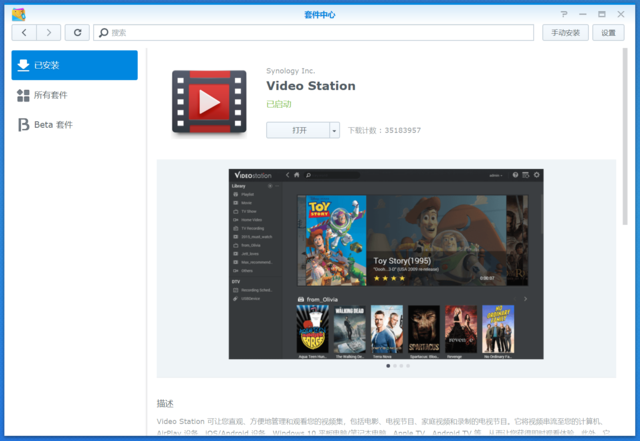Click the 手动安装 button
The height and width of the screenshot is (441, 640).
click(565, 33)
